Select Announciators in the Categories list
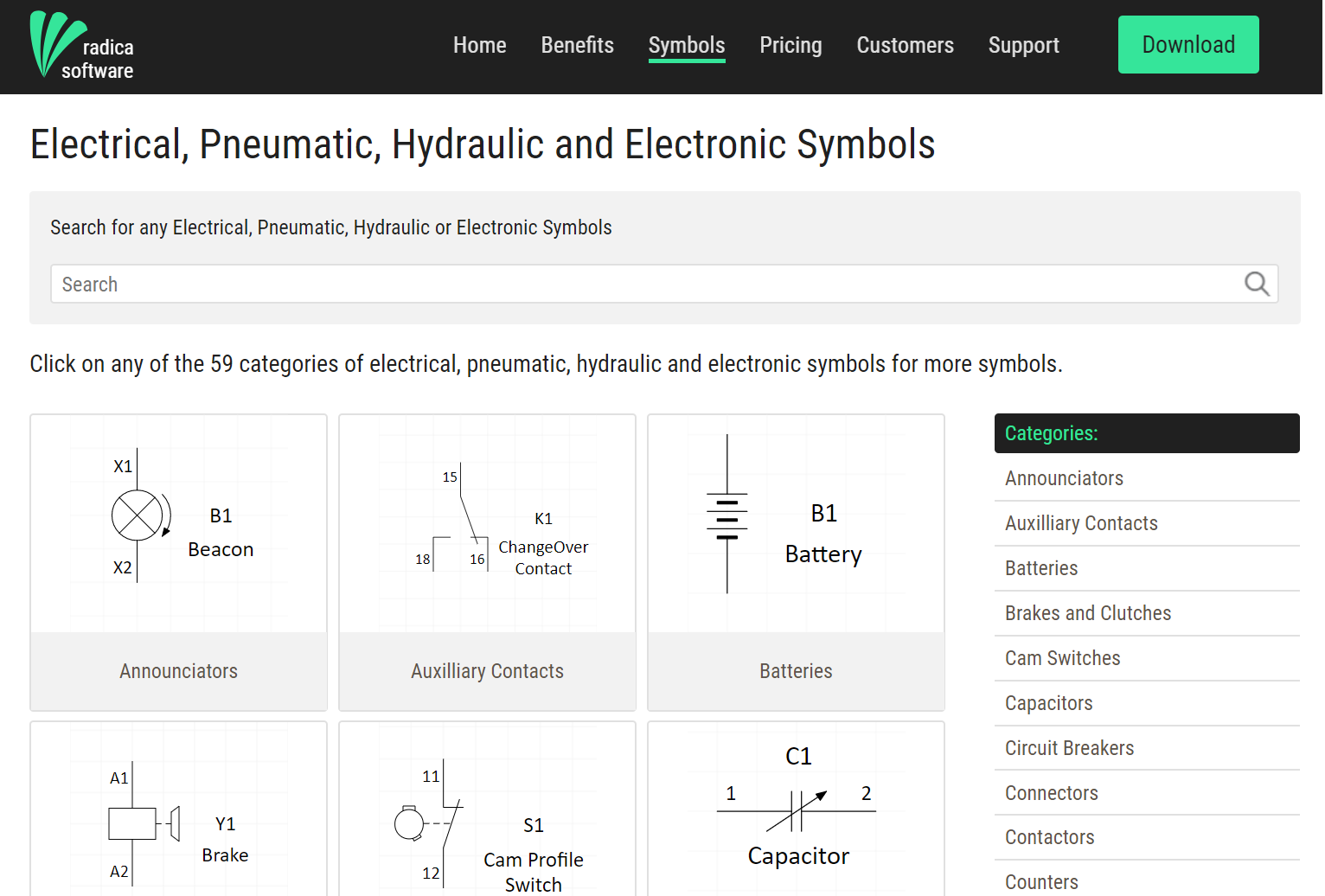The height and width of the screenshot is (896, 1325). [1147, 478]
